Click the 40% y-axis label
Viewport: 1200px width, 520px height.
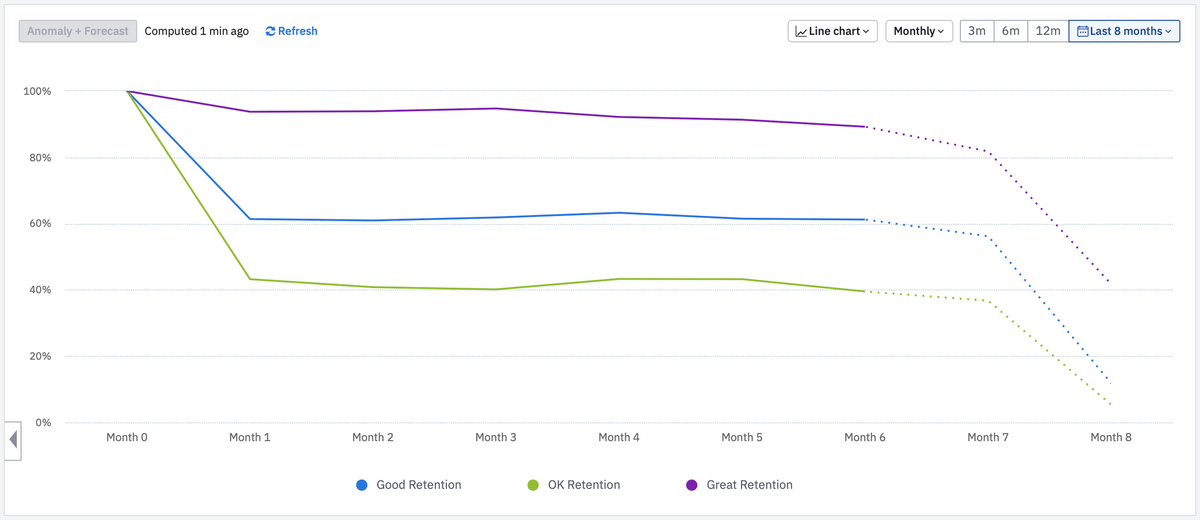click(x=40, y=290)
